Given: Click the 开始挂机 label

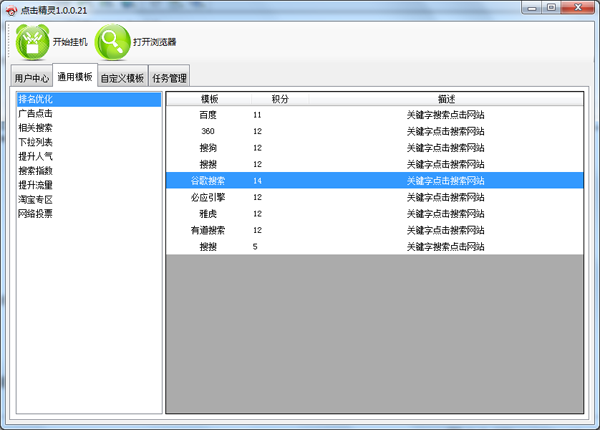Looking at the screenshot, I should pyautogui.click(x=70, y=42).
